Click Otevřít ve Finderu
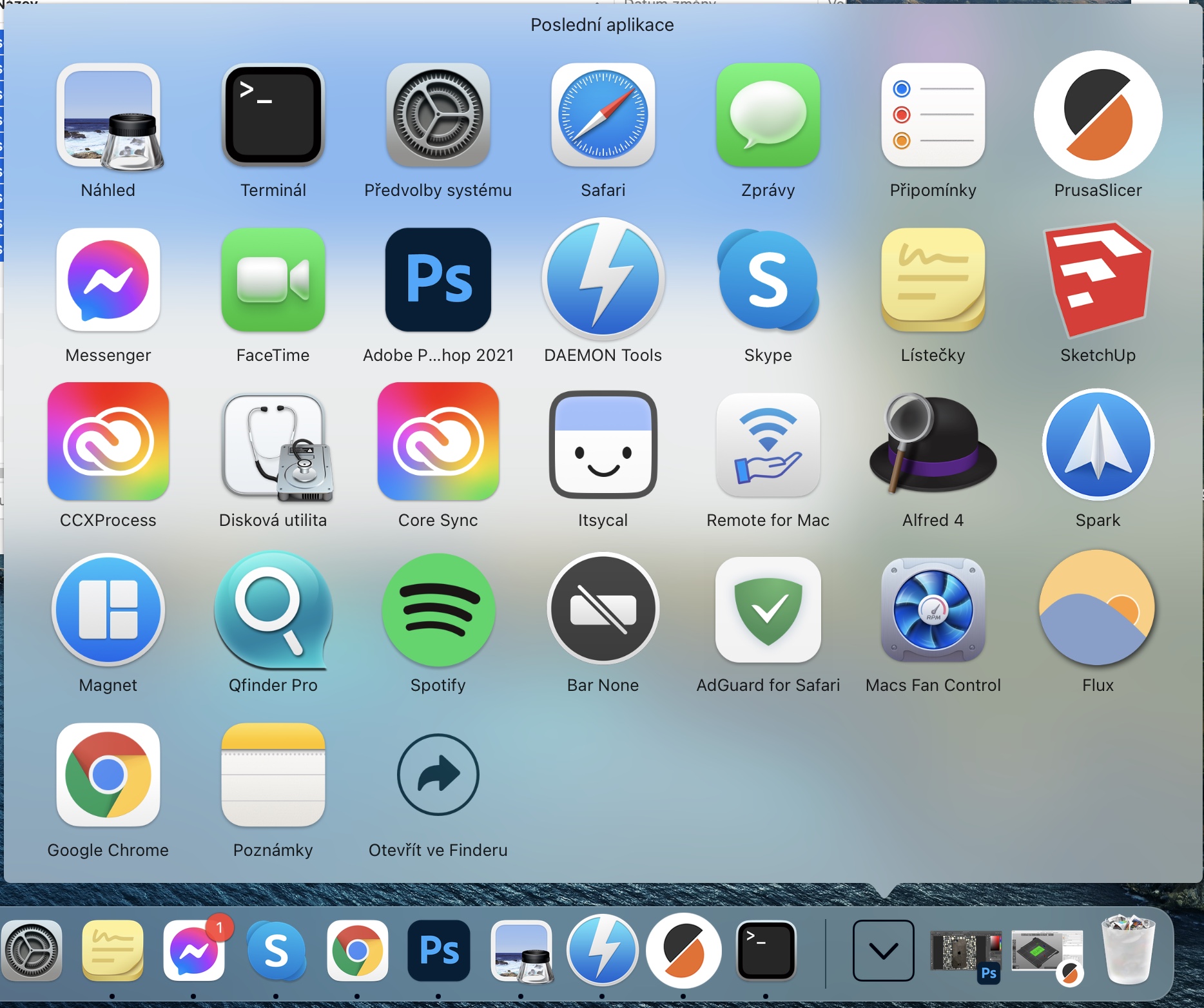The width and height of the screenshot is (1204, 1008). (x=438, y=775)
